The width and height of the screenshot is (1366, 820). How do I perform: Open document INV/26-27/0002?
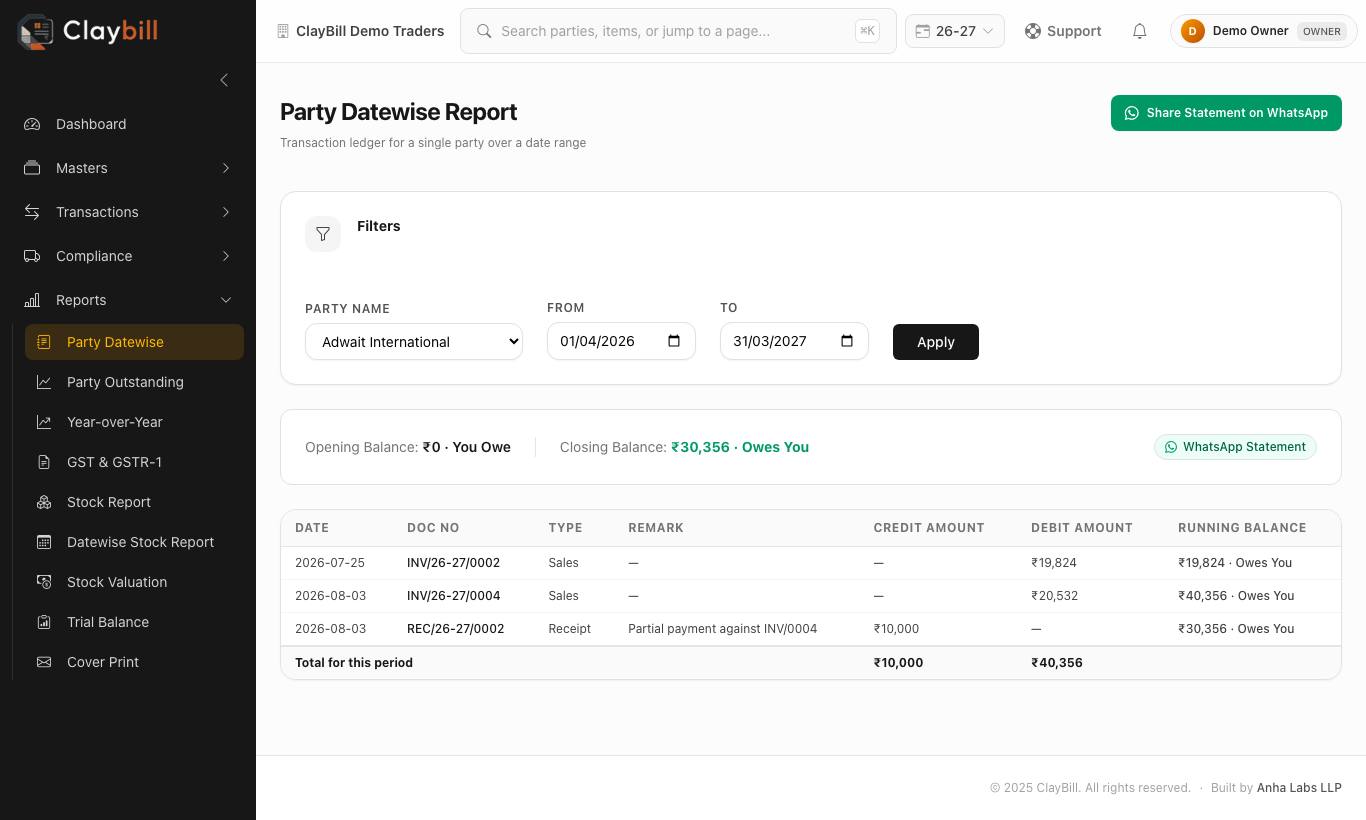[x=453, y=563]
